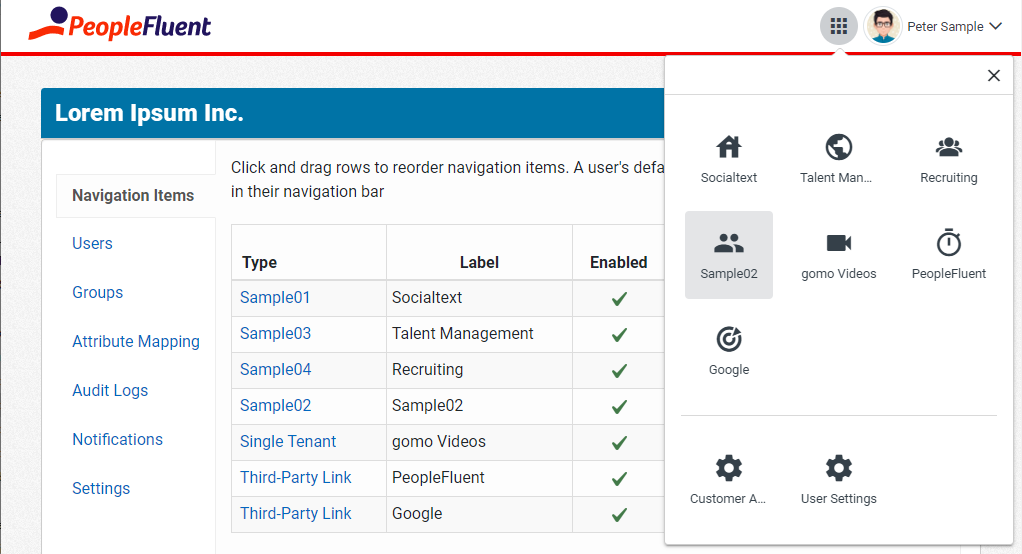Viewport: 1022px width, 554px height.
Task: Expand the Peter Sample user menu chevron
Action: [x=995, y=26]
